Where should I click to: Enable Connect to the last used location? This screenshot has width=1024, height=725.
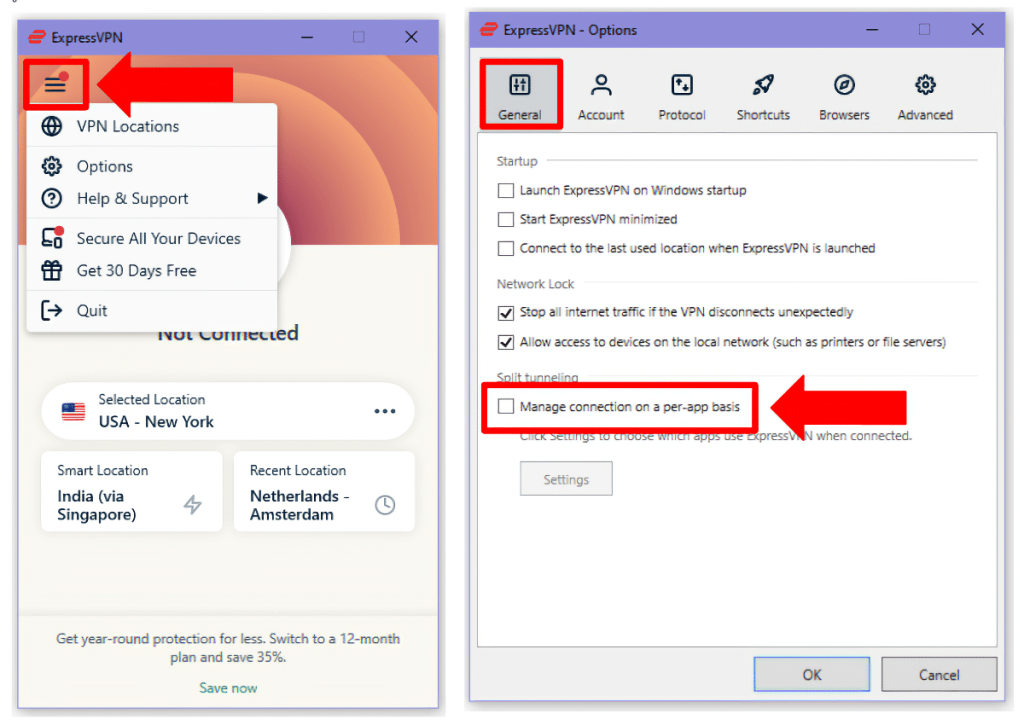[x=505, y=248]
